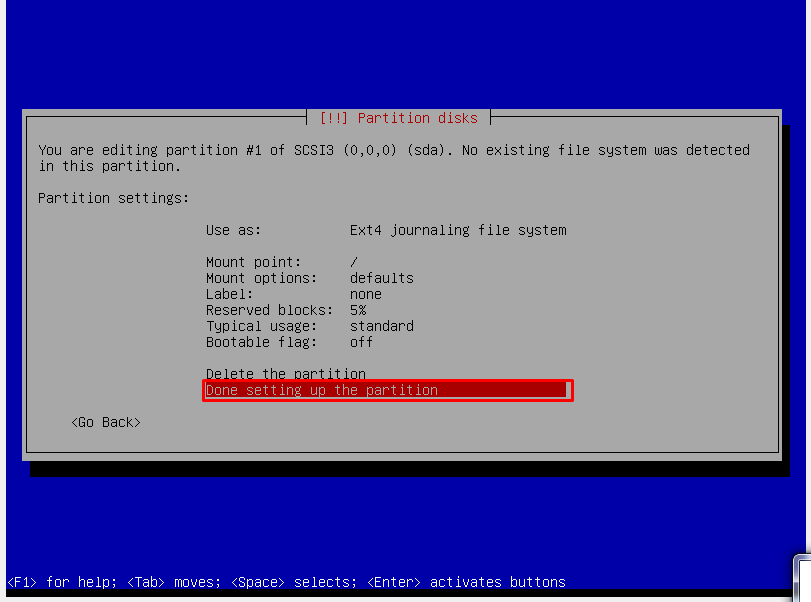Click the "Partition disks" dialog title
Screen dimensions: 811x602
point(398,118)
